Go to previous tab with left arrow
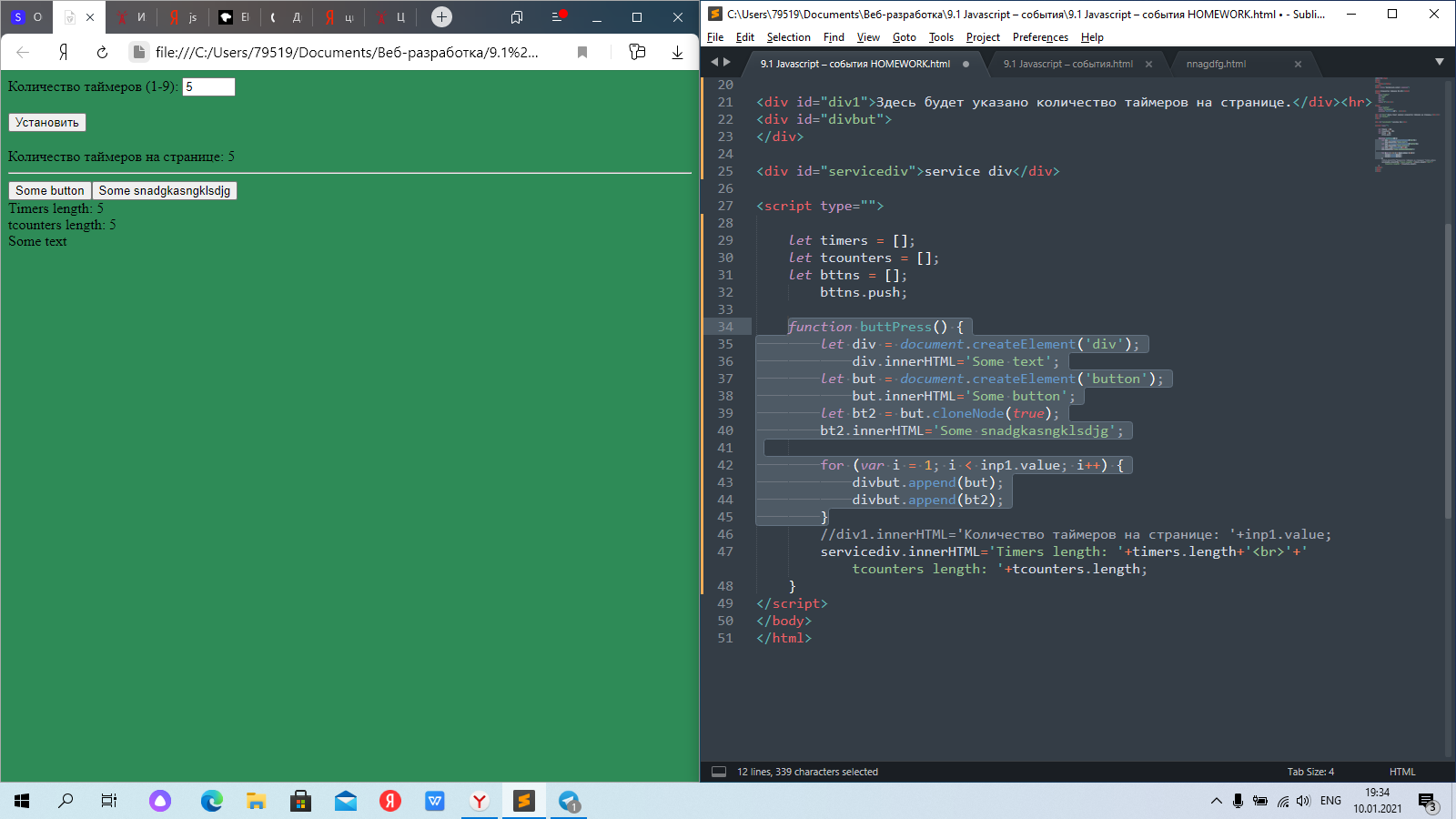This screenshot has height=819, width=1456. point(714,62)
